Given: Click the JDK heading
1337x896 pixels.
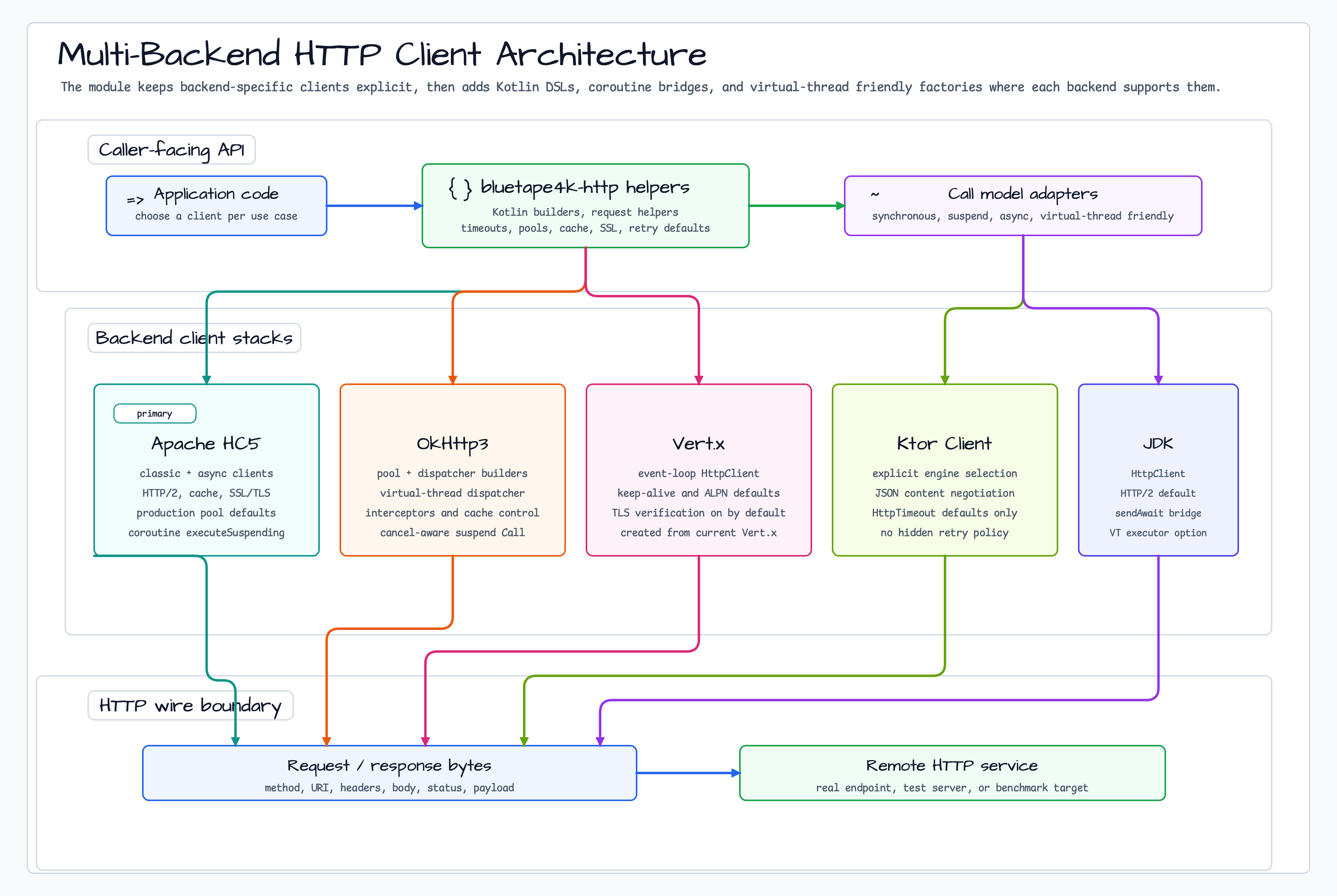Looking at the screenshot, I should tap(1158, 444).
